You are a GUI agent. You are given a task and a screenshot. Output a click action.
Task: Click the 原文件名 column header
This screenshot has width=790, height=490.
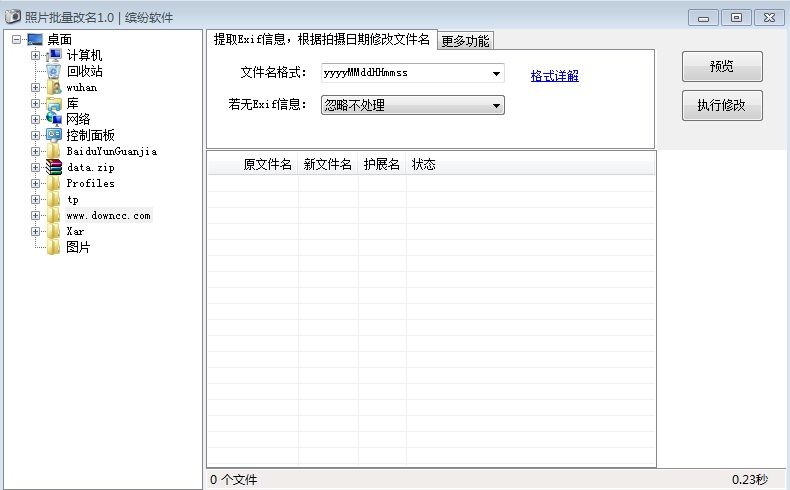pyautogui.click(x=266, y=164)
